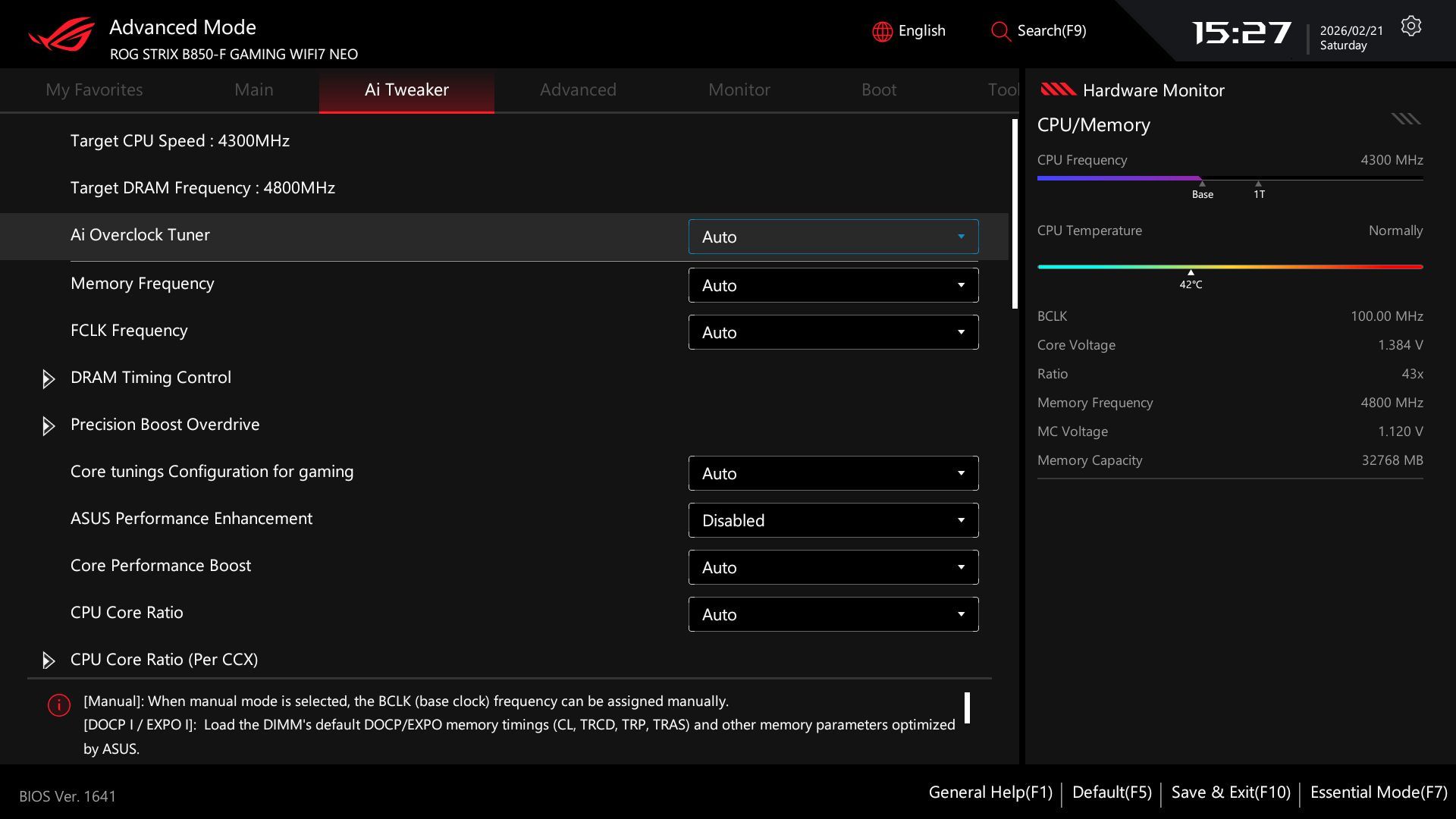Click the Core Performance Boost label
Viewport: 1456px width, 819px height.
coord(161,565)
